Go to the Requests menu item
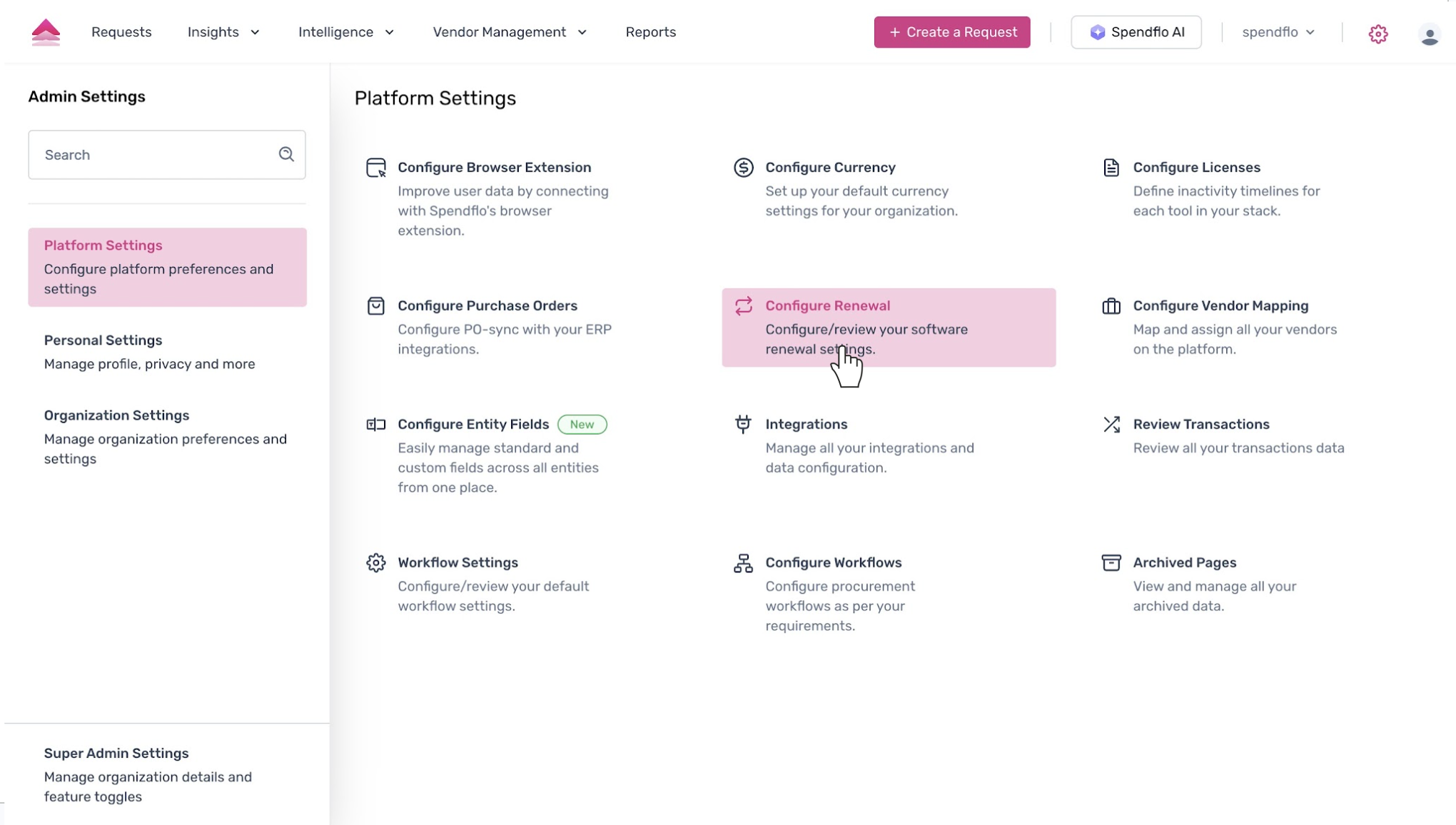The image size is (1456, 825). 121,32
